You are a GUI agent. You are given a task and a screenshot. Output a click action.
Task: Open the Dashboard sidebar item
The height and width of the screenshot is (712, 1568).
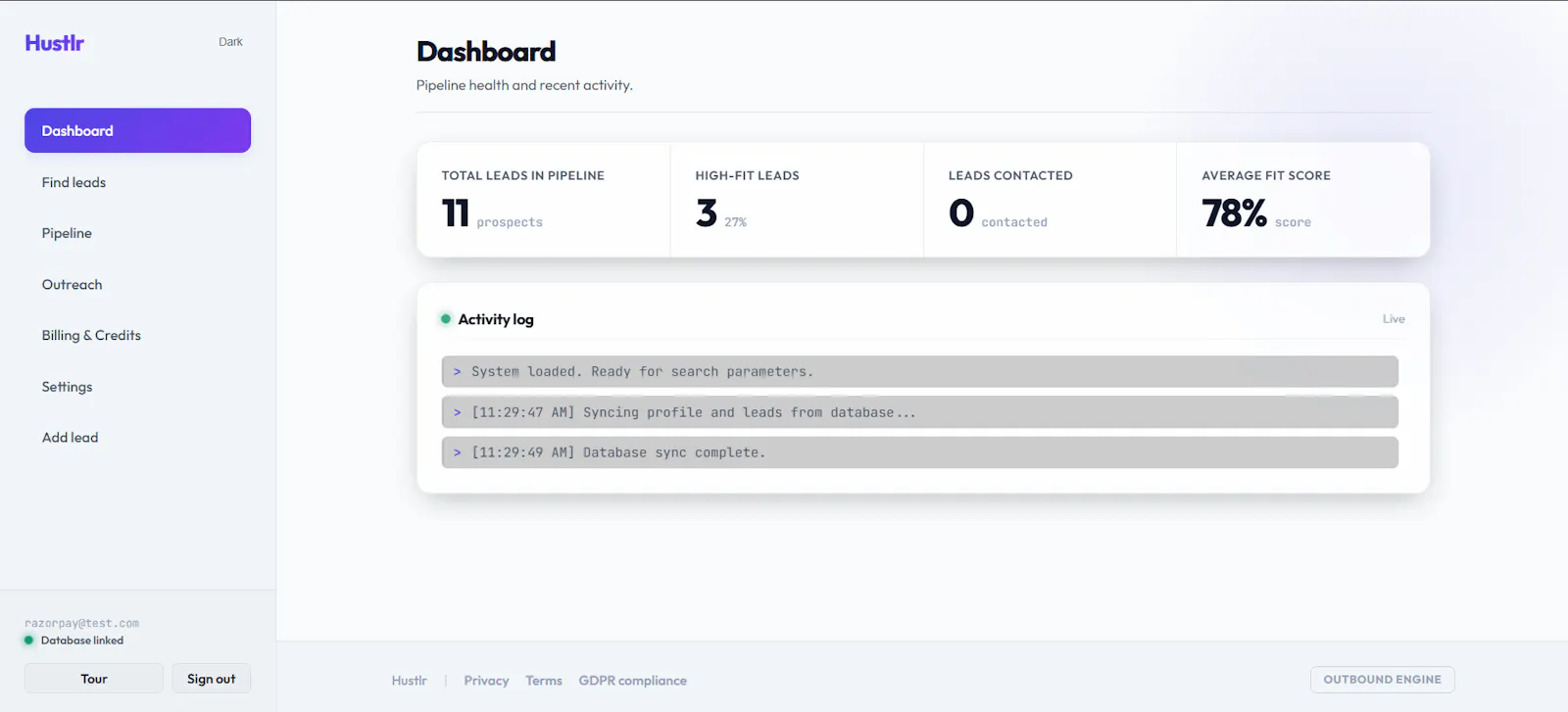coord(137,130)
